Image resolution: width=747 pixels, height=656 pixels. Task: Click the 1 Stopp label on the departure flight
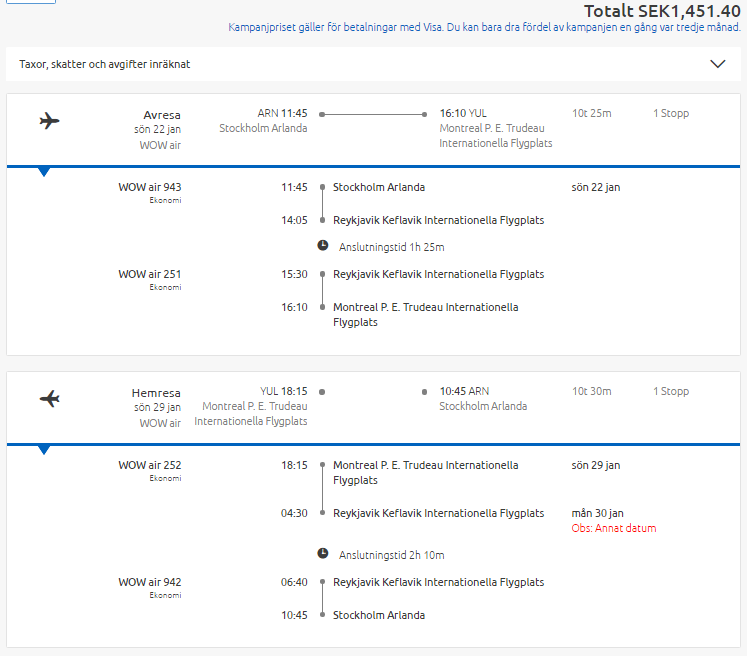(671, 113)
